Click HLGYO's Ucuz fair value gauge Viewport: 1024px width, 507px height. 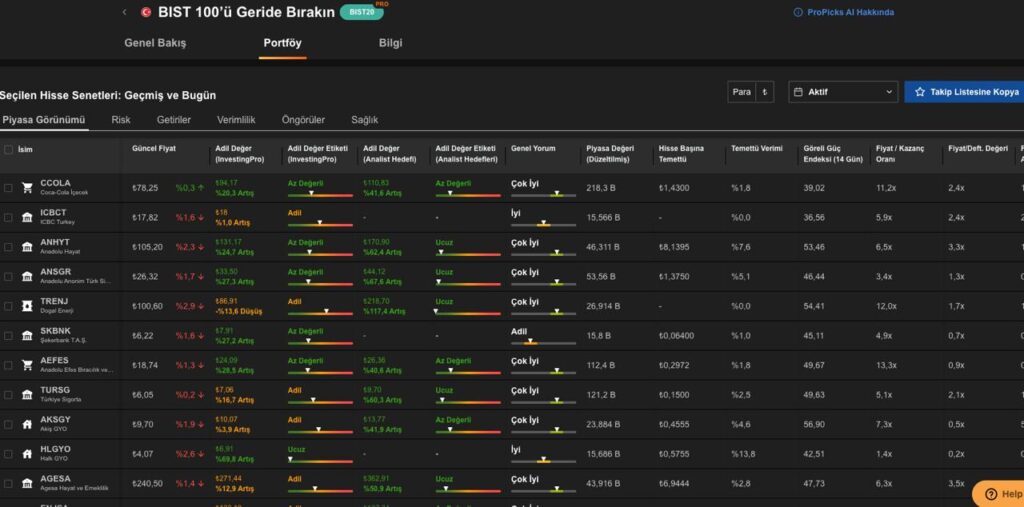tap(320, 461)
